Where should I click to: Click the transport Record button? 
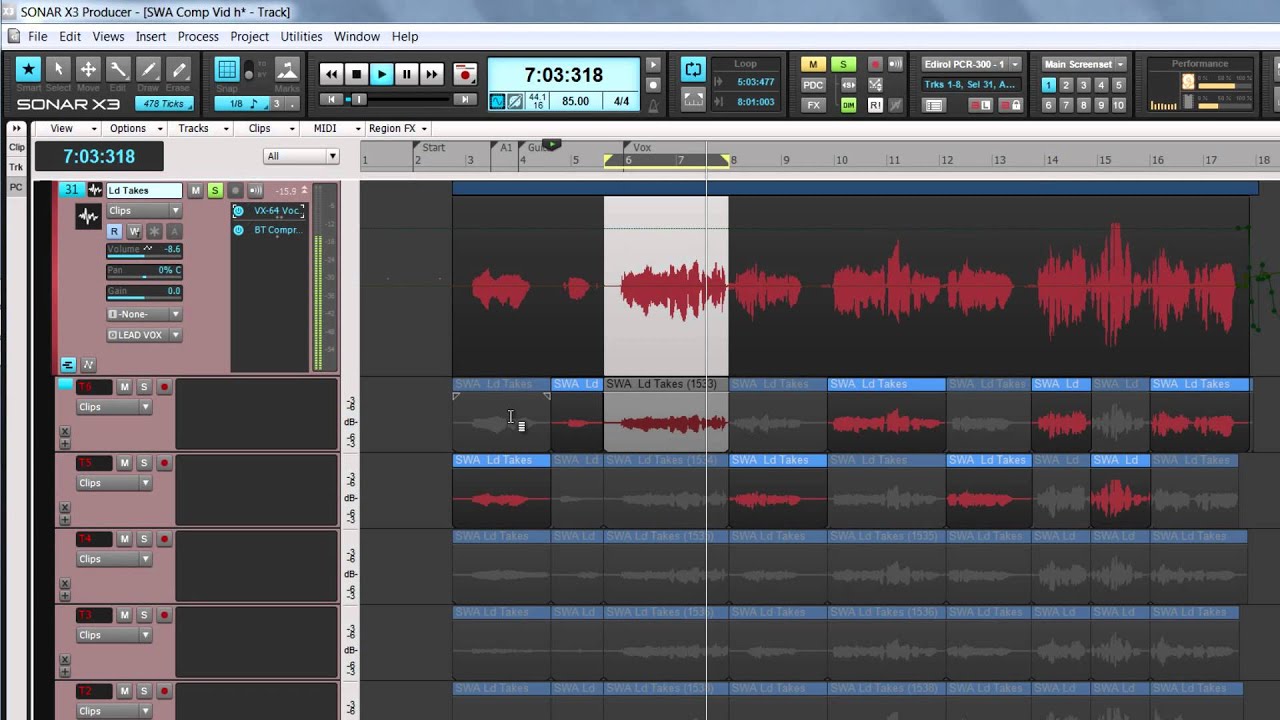click(x=464, y=74)
